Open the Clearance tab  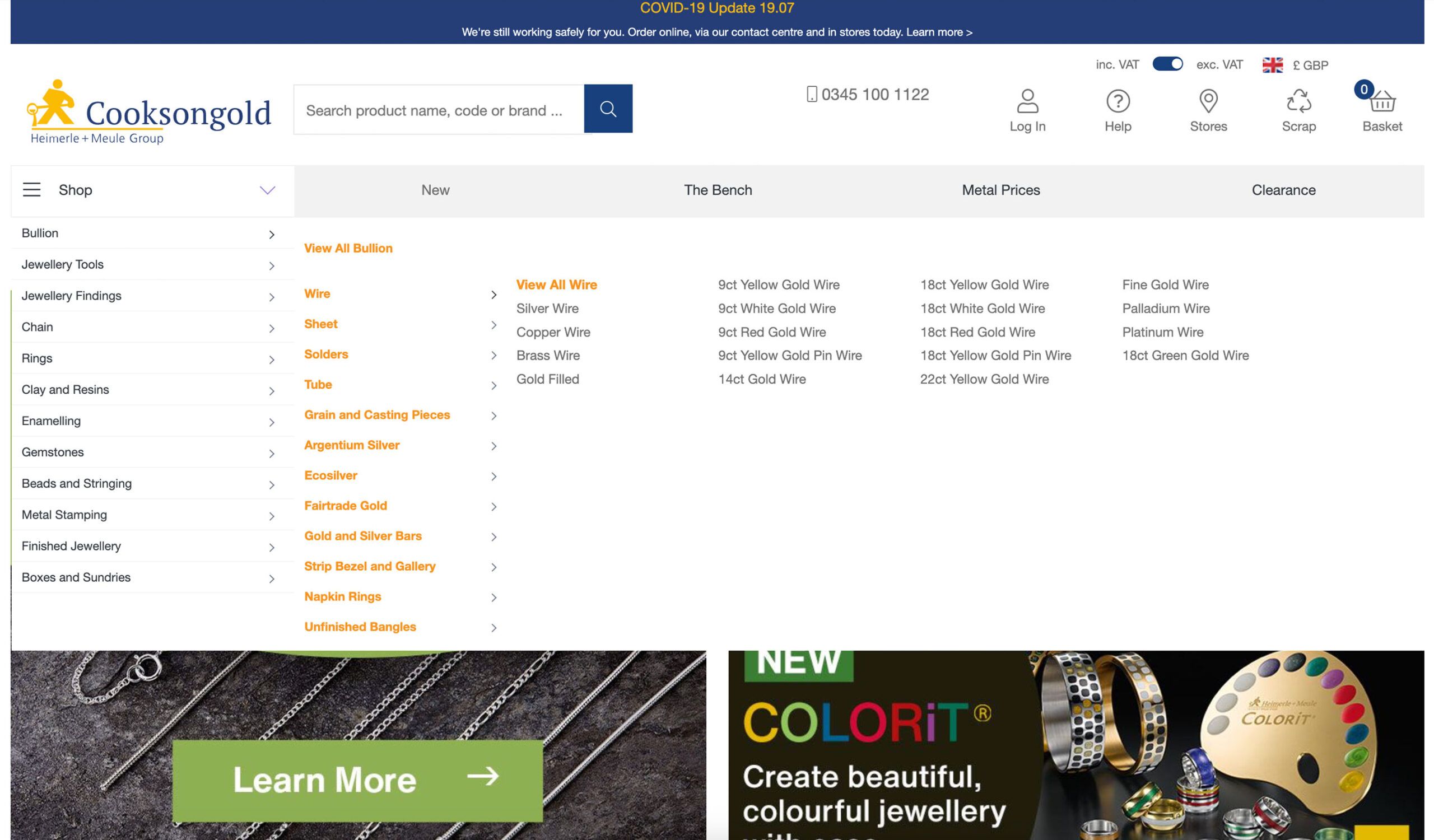[1283, 190]
